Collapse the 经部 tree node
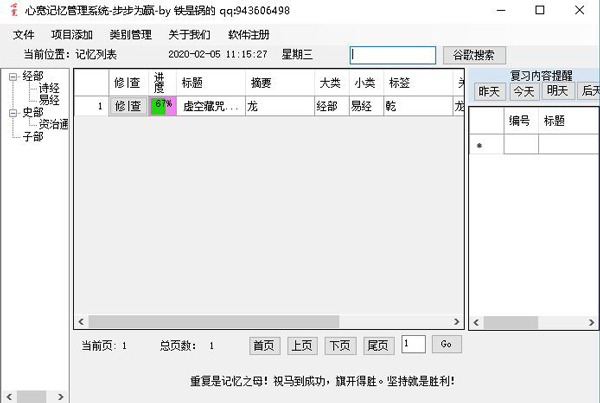This screenshot has width=600, height=403. point(11,76)
